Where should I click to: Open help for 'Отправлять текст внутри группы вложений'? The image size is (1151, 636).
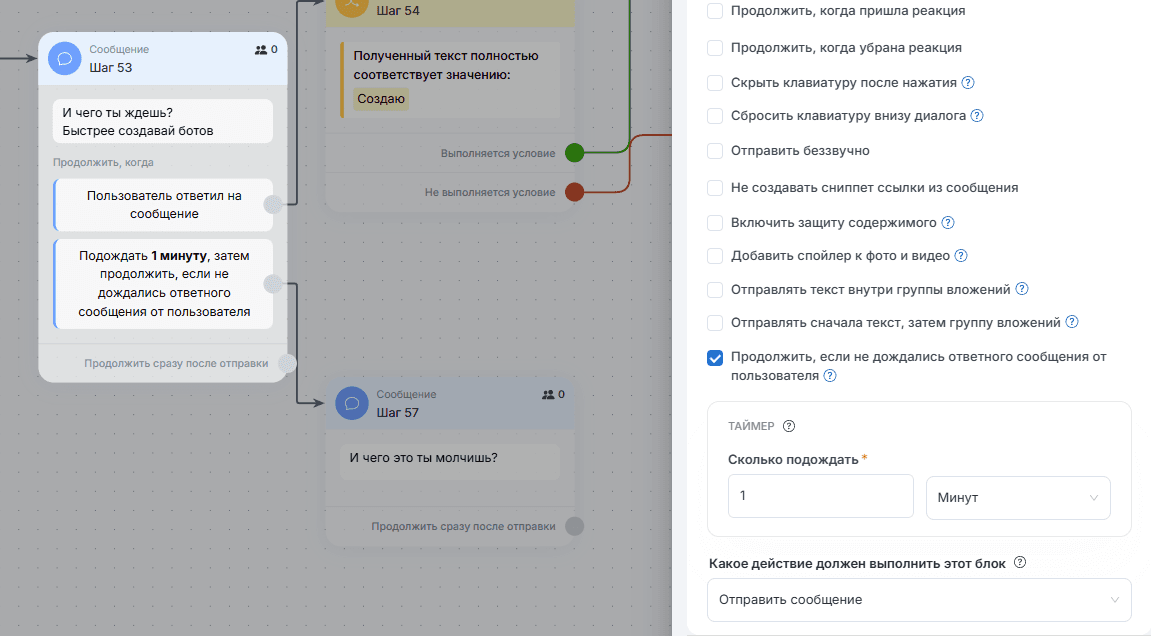click(1022, 289)
